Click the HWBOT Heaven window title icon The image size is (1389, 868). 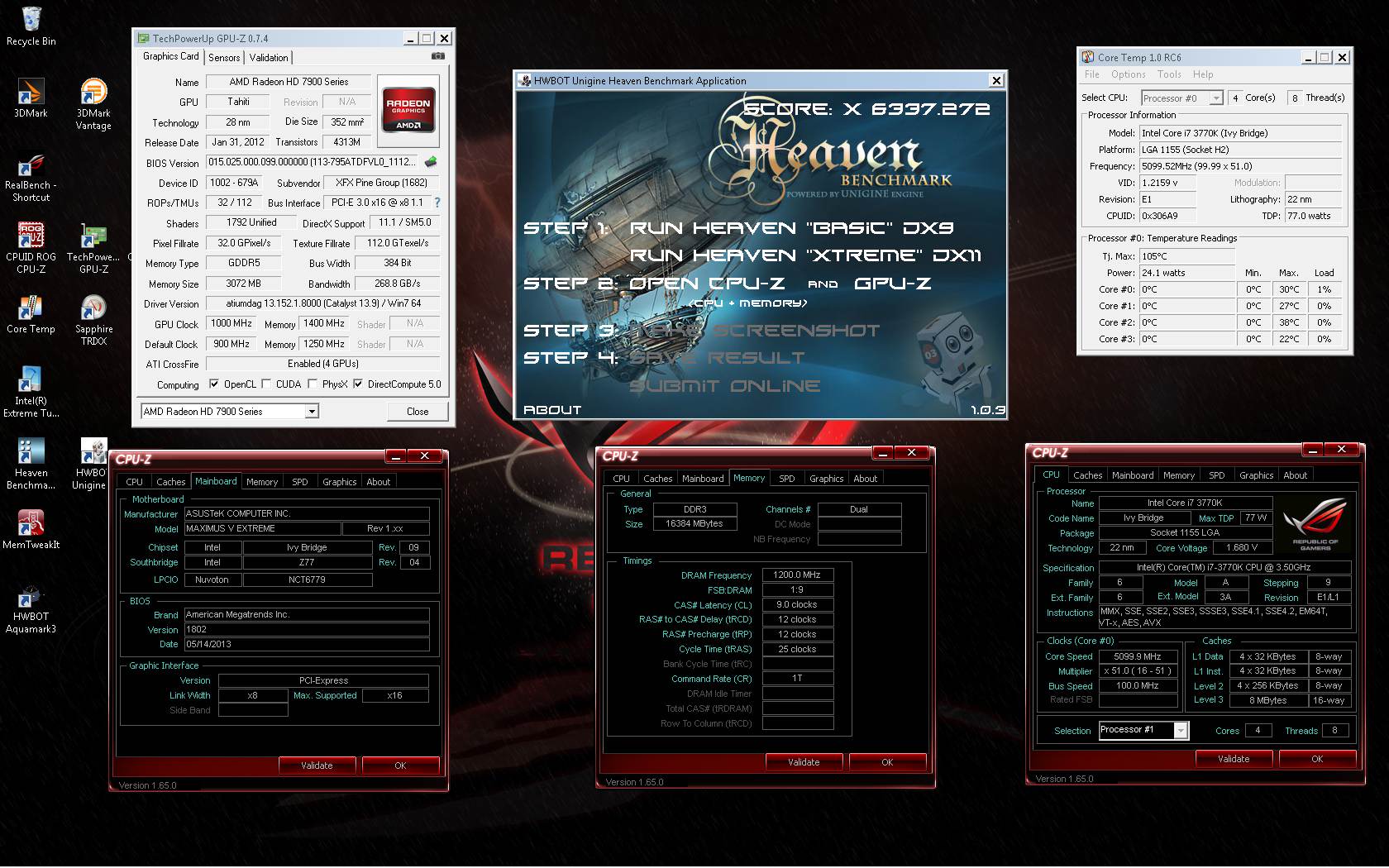[524, 80]
